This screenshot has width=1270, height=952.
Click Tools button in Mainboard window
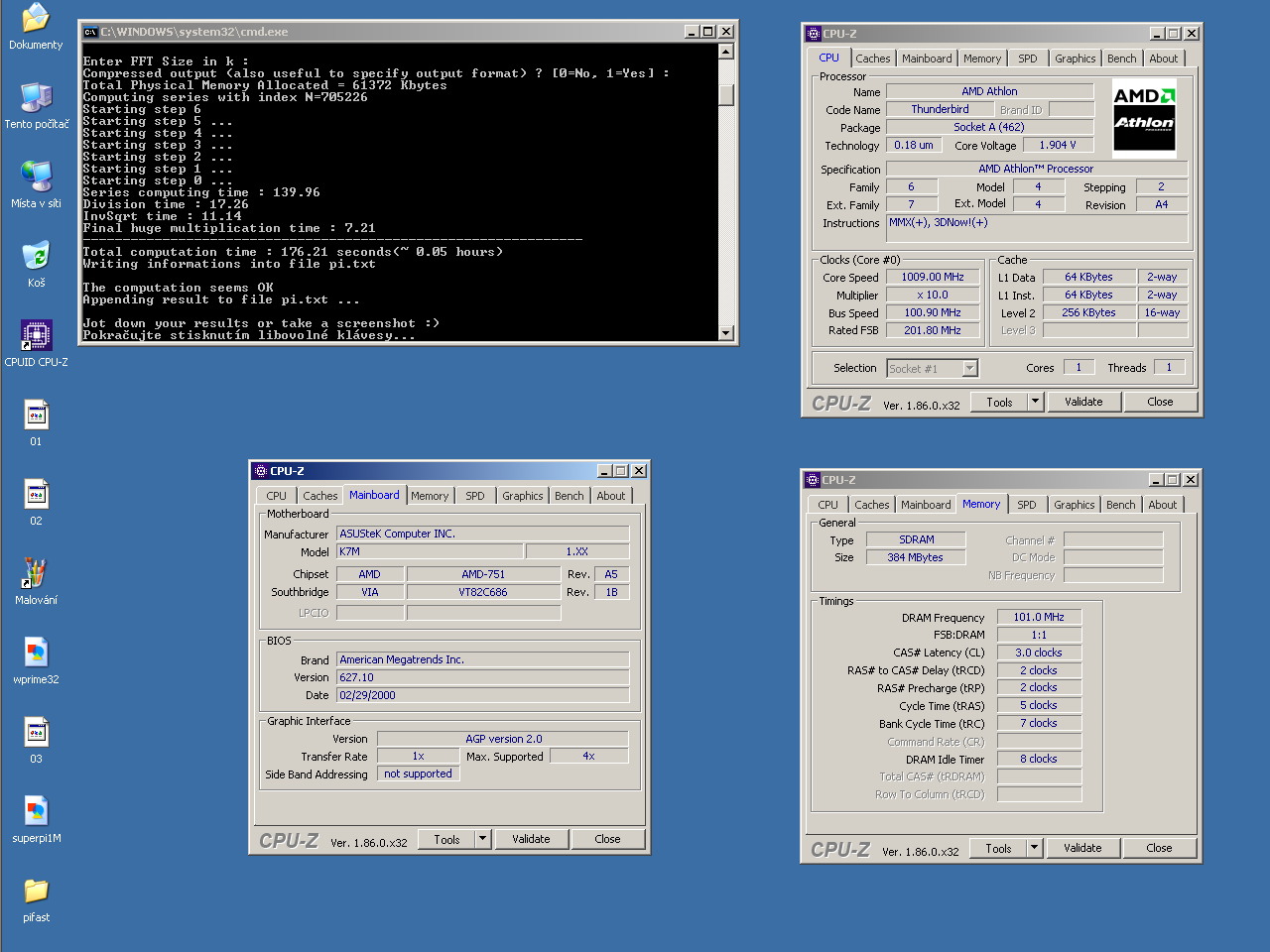click(446, 839)
